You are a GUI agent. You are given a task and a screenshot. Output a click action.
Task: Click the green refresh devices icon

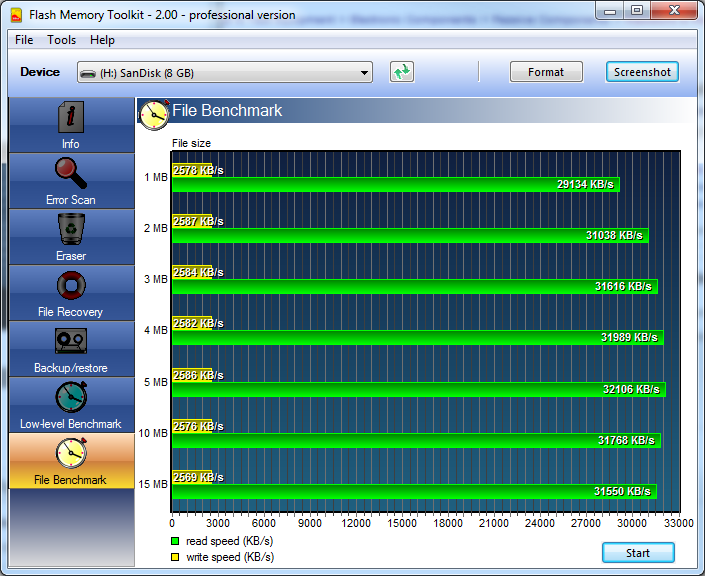point(402,72)
